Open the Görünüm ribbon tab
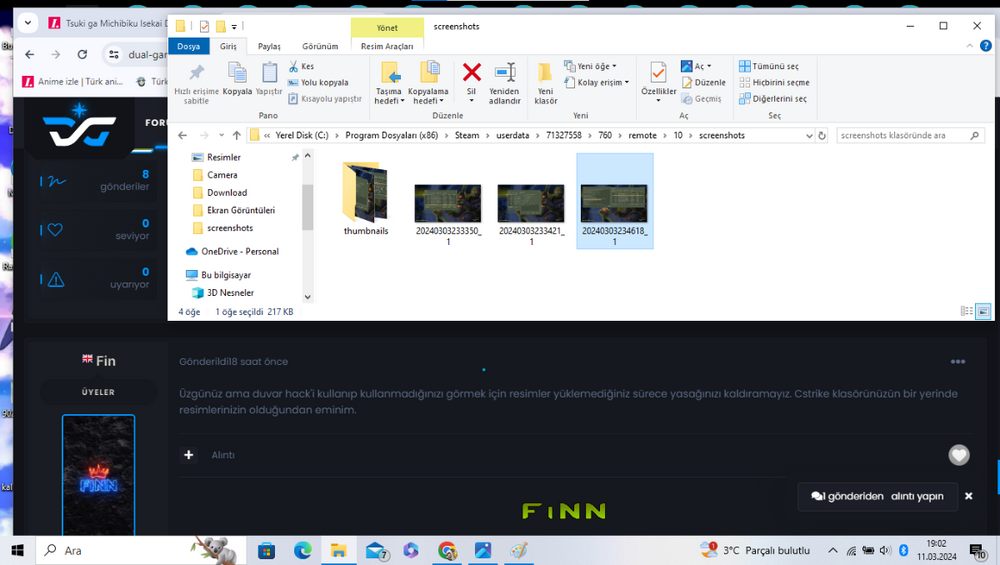 [x=320, y=46]
